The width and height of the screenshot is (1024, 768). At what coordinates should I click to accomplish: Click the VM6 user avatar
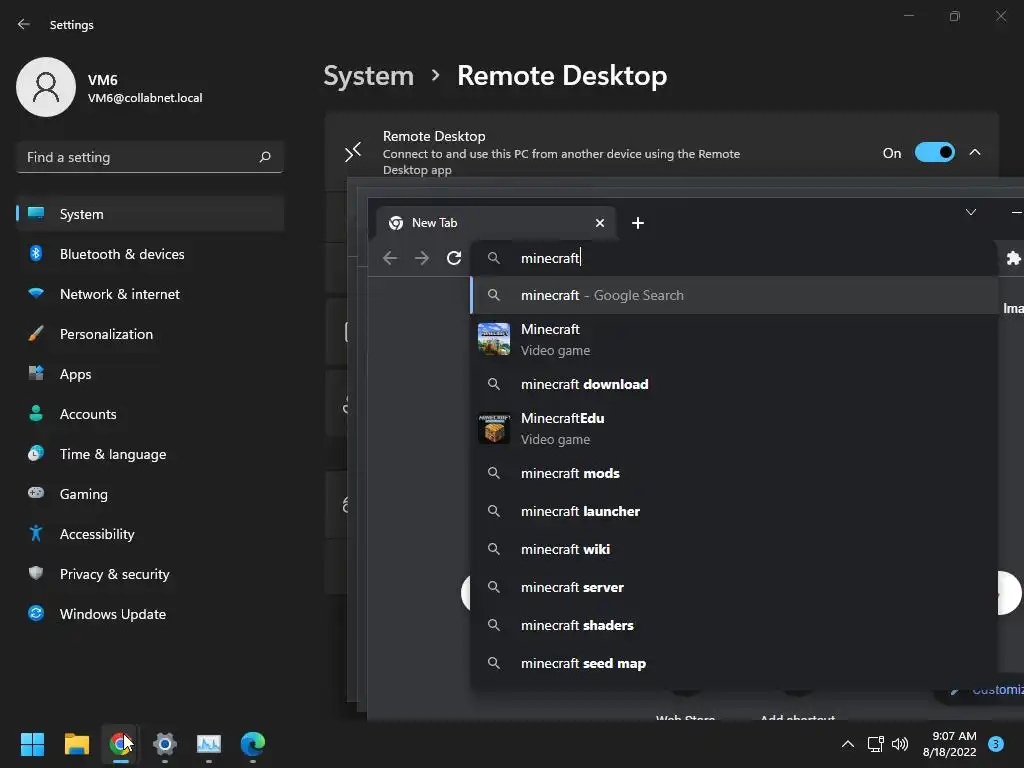coord(46,87)
